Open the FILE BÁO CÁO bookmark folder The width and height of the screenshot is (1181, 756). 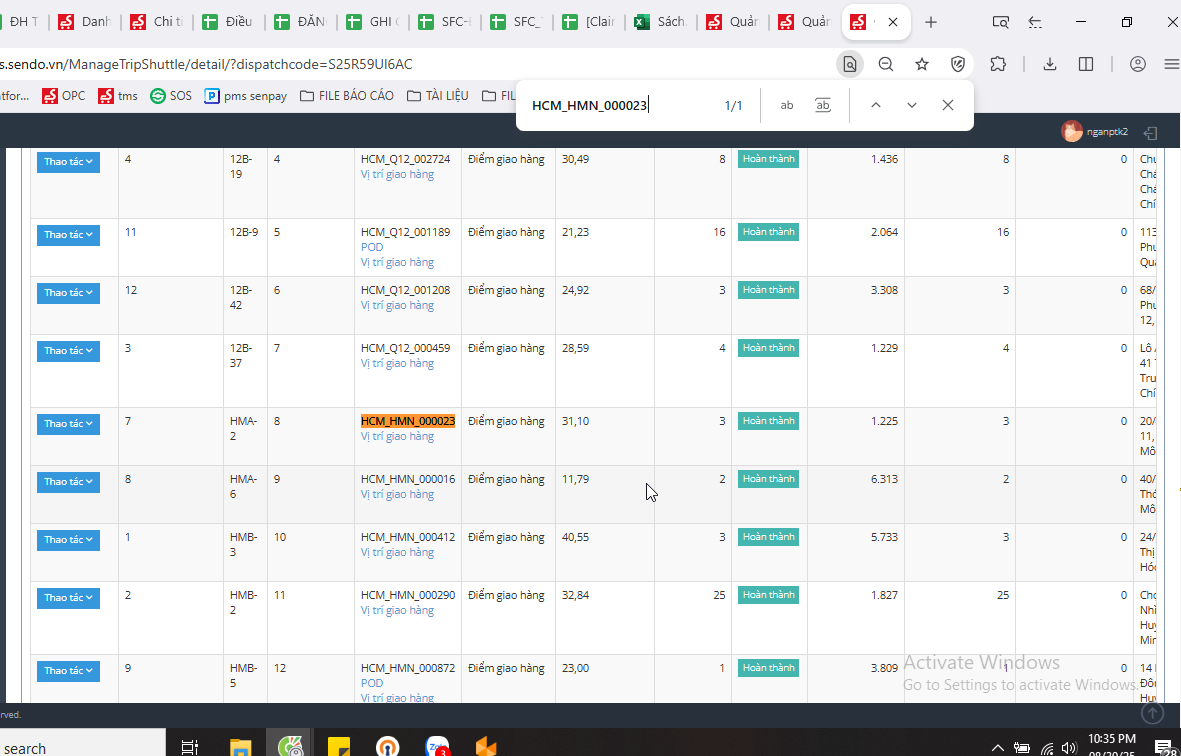346,96
